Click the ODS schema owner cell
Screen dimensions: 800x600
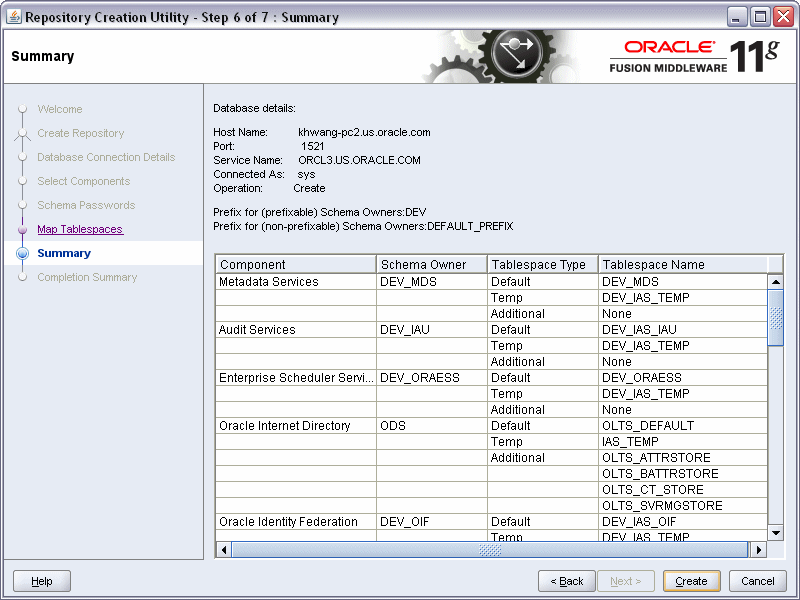[432, 426]
